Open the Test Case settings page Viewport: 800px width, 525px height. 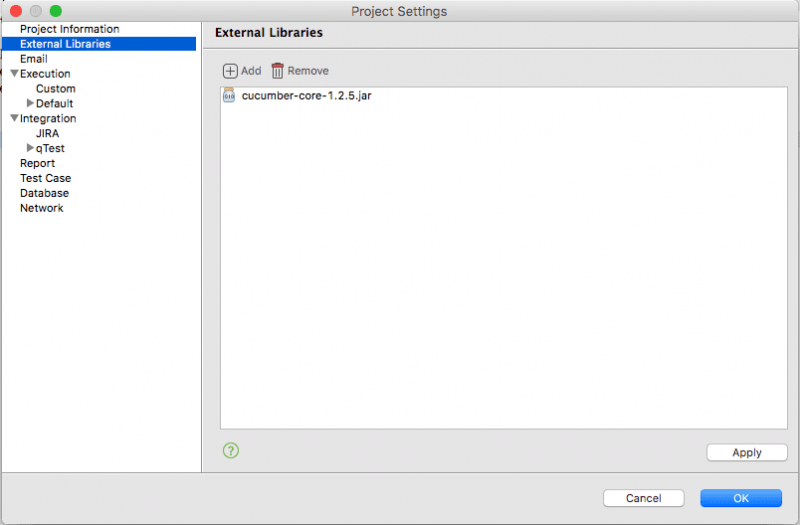click(x=45, y=178)
